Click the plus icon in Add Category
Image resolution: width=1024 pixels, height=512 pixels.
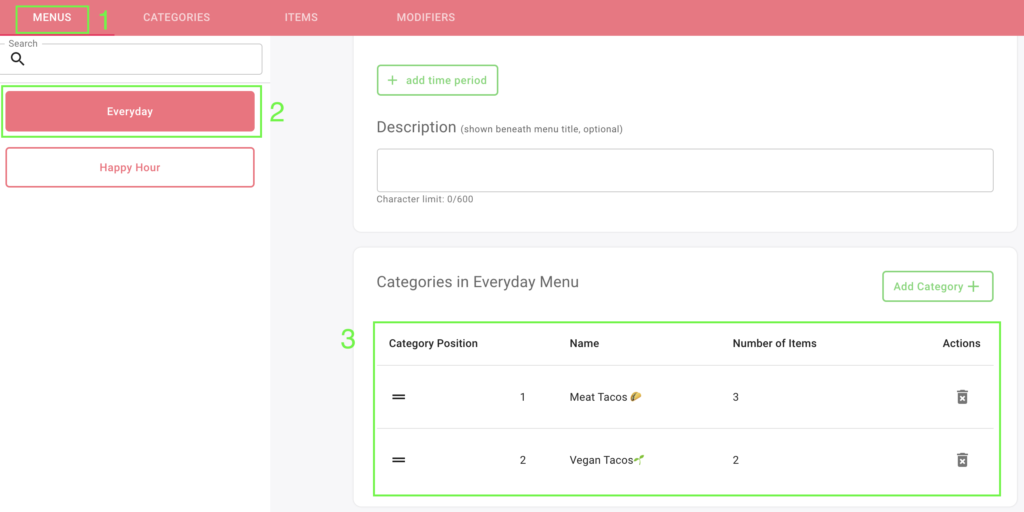[x=974, y=286]
